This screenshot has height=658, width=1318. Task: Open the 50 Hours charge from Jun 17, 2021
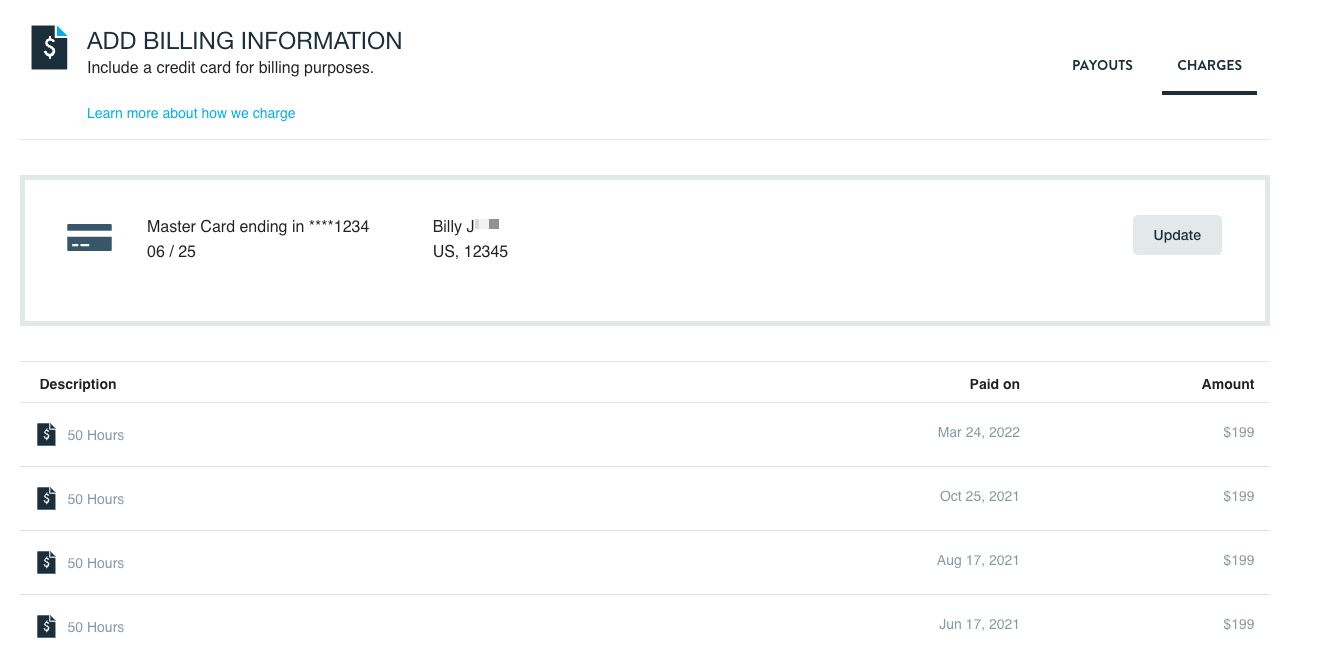point(96,627)
